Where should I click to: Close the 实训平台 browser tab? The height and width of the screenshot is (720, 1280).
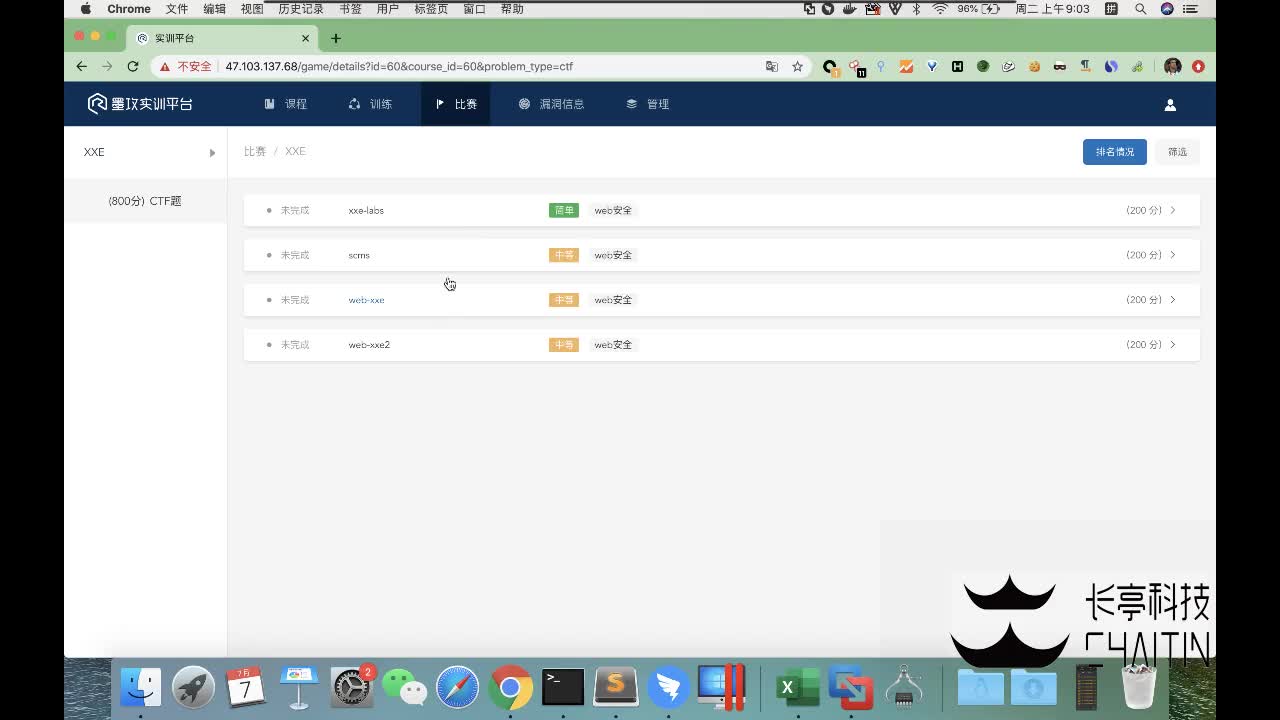pos(306,38)
